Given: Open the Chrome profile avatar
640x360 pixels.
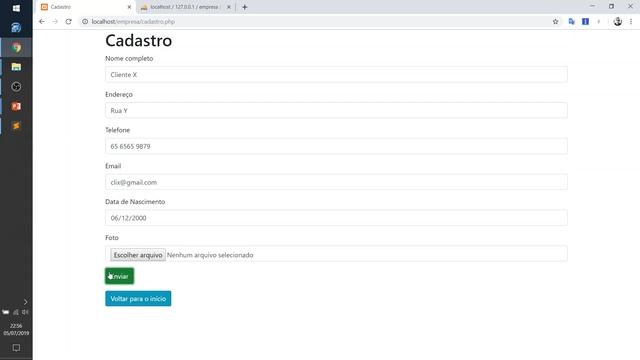Looking at the screenshot, I should coord(618,22).
